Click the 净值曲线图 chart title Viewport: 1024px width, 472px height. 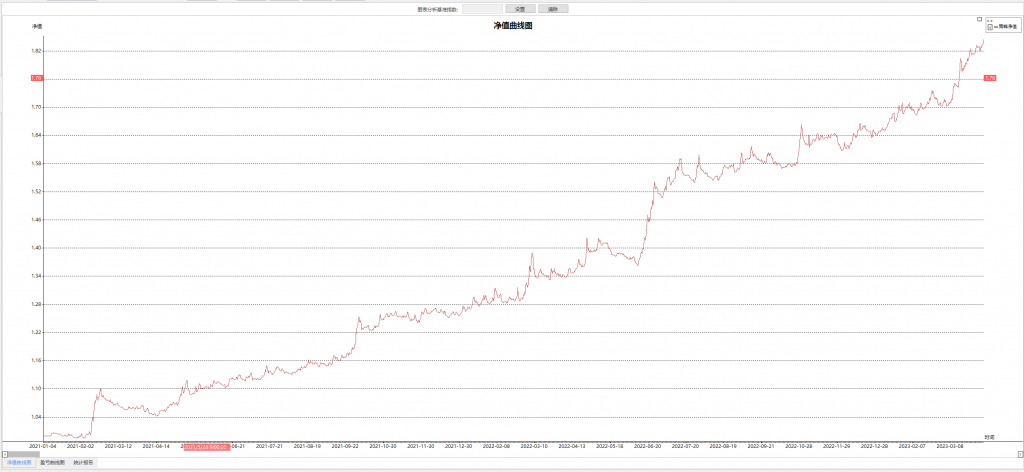(x=512, y=26)
